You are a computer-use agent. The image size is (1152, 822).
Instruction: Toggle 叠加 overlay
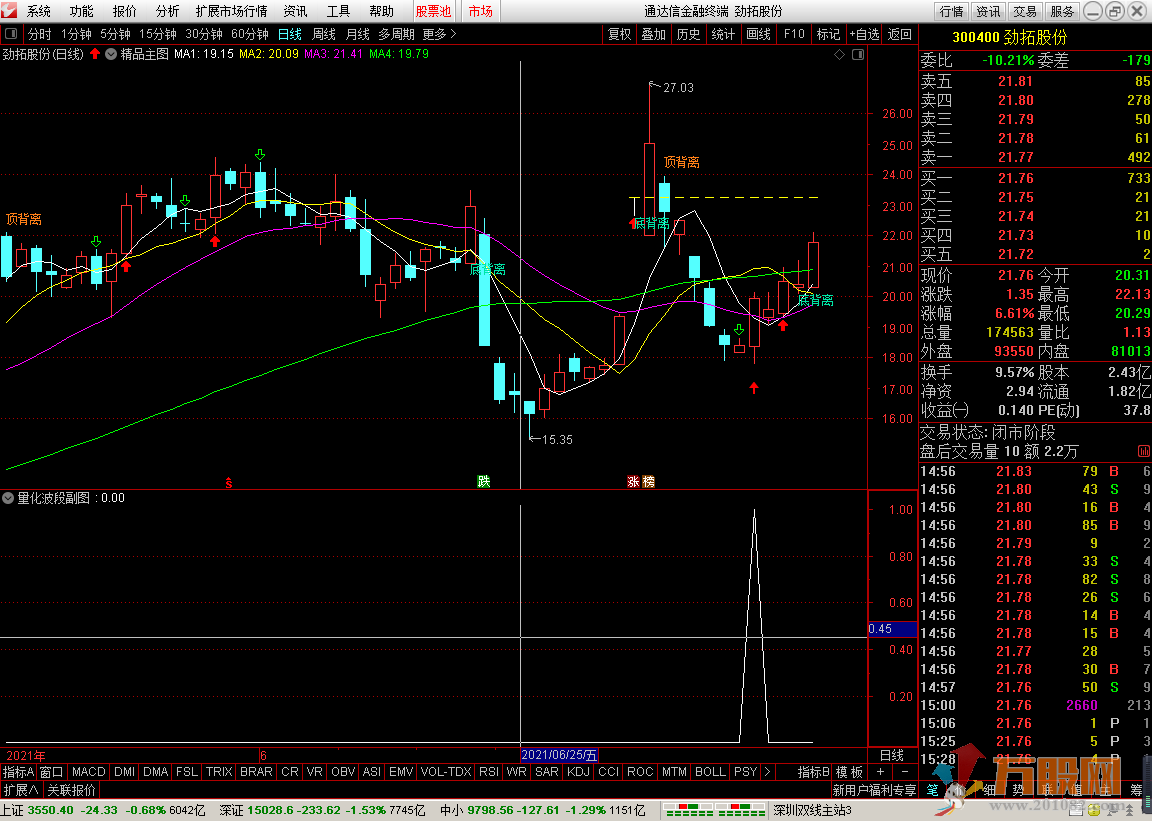[653, 34]
